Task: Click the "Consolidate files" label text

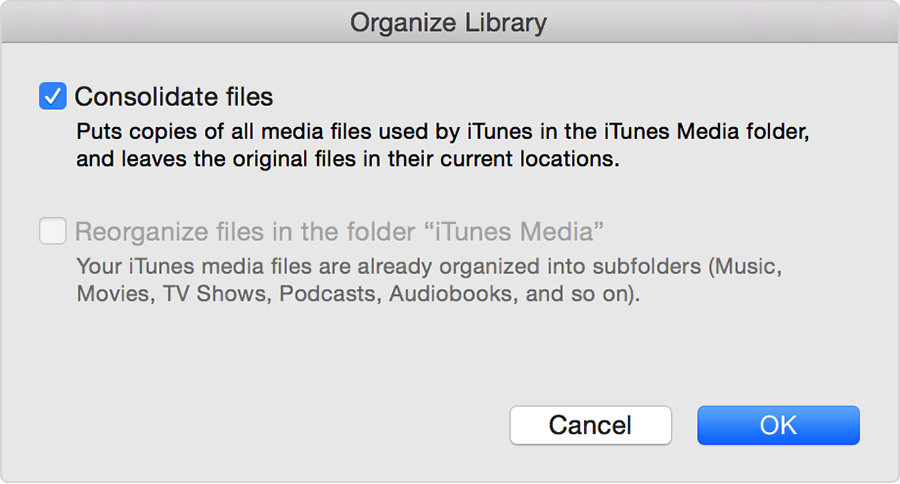Action: (174, 97)
